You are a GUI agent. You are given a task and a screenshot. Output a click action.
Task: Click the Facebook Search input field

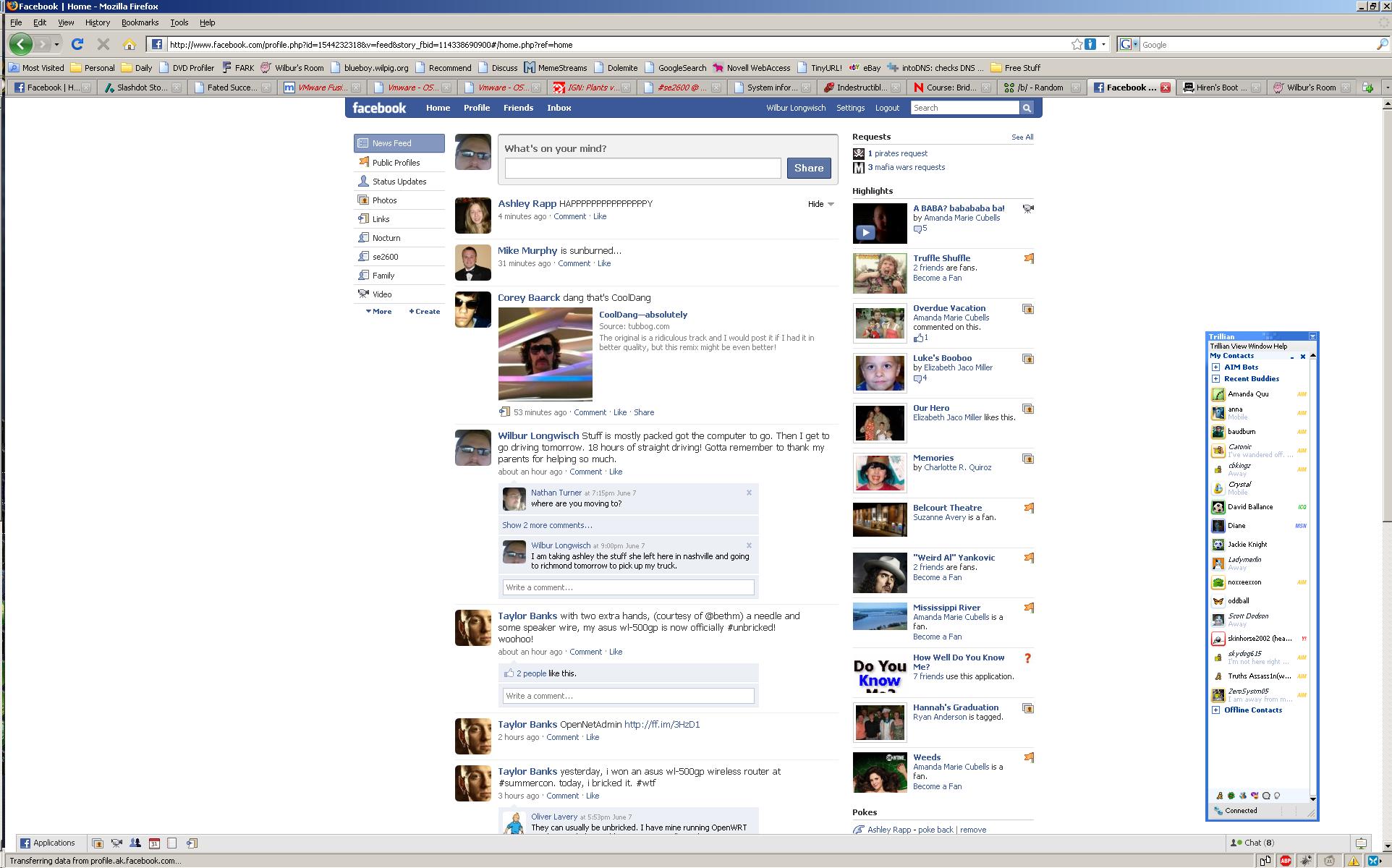click(965, 108)
